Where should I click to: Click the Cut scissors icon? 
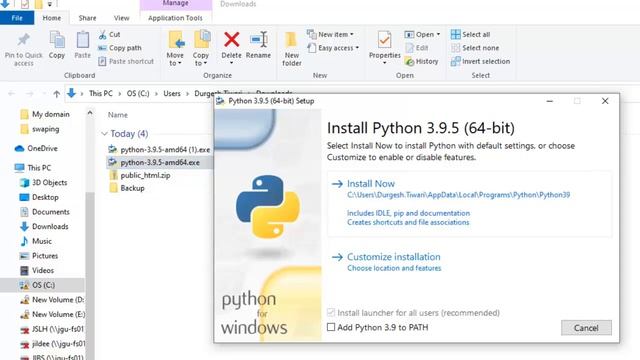click(x=102, y=35)
